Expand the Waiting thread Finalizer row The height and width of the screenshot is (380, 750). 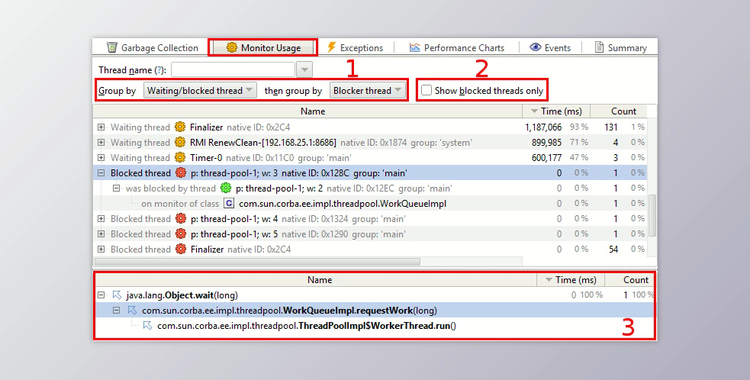pyautogui.click(x=101, y=127)
